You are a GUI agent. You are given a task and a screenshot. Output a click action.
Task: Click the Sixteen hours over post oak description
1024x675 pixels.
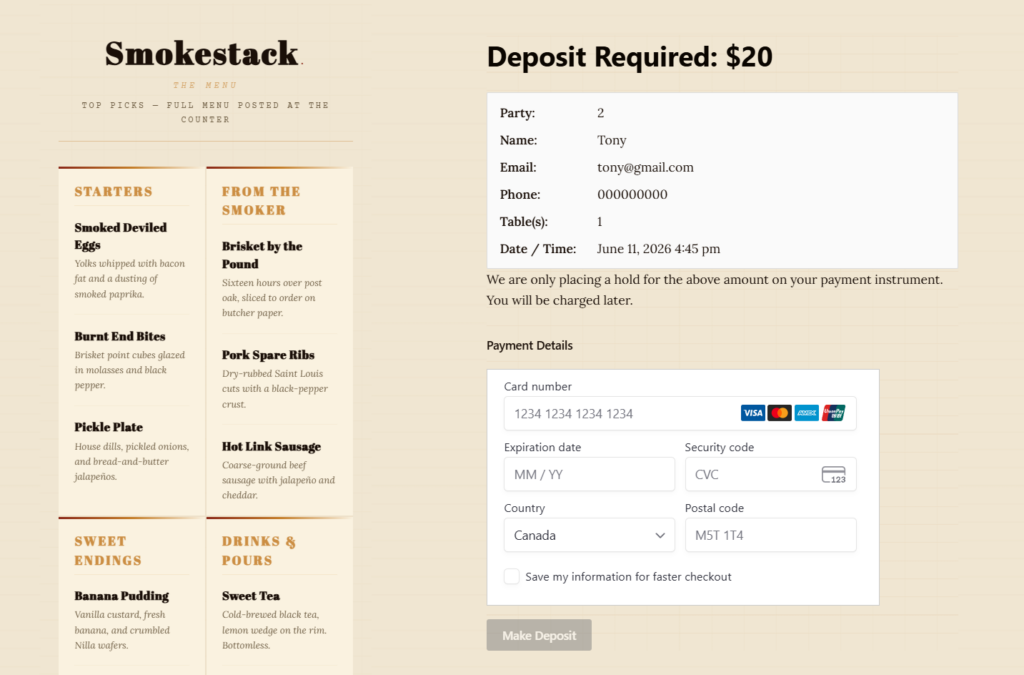pos(272,298)
